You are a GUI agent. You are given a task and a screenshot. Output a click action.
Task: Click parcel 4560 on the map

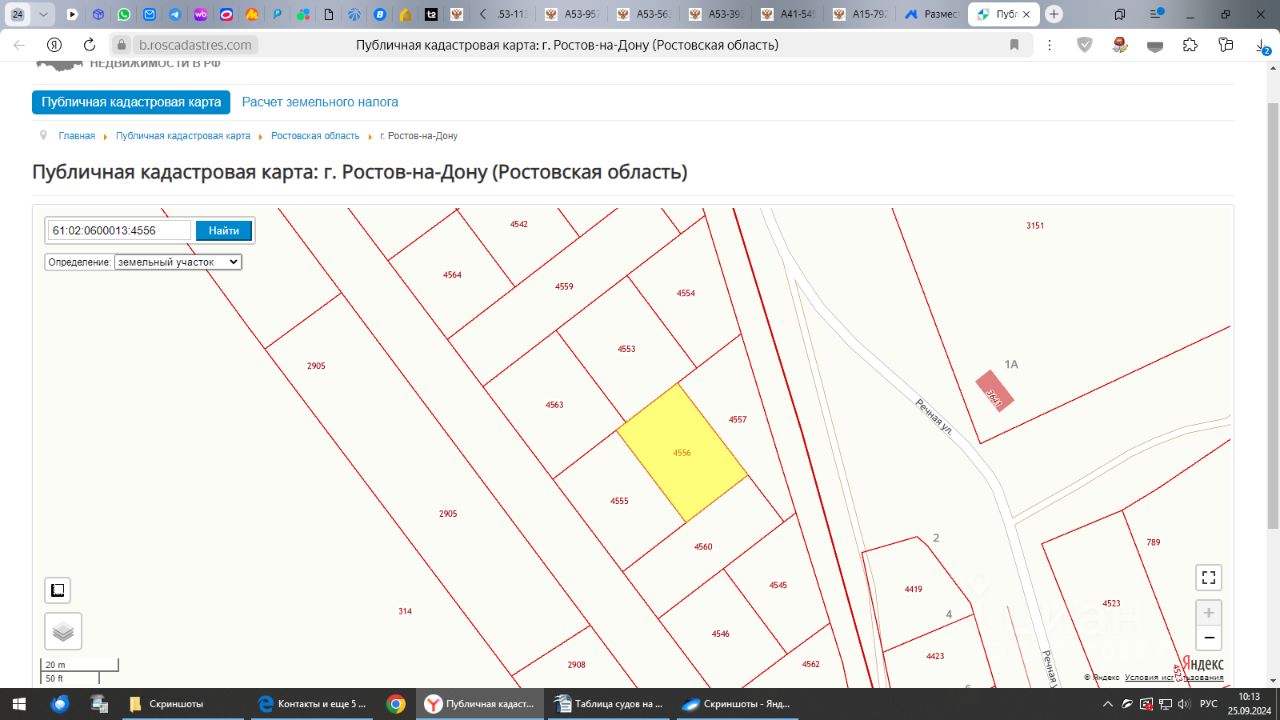(703, 547)
